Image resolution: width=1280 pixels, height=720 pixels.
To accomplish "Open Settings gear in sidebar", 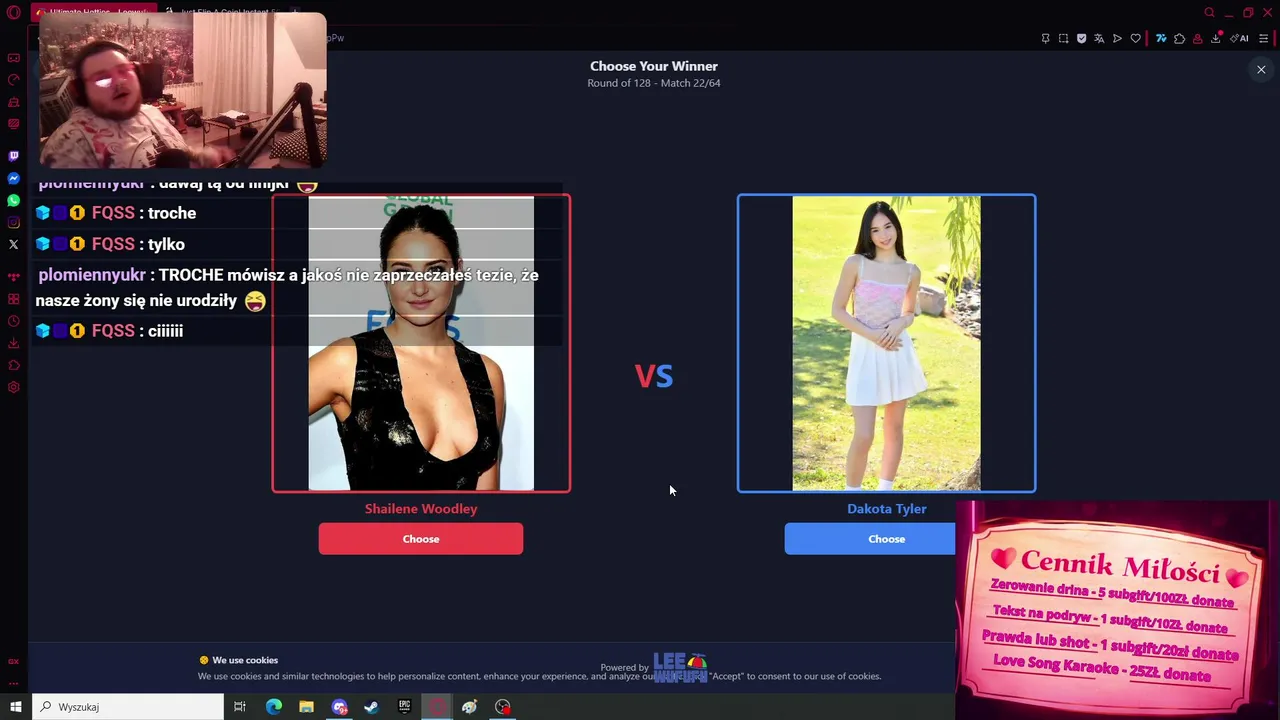I will click(x=14, y=387).
